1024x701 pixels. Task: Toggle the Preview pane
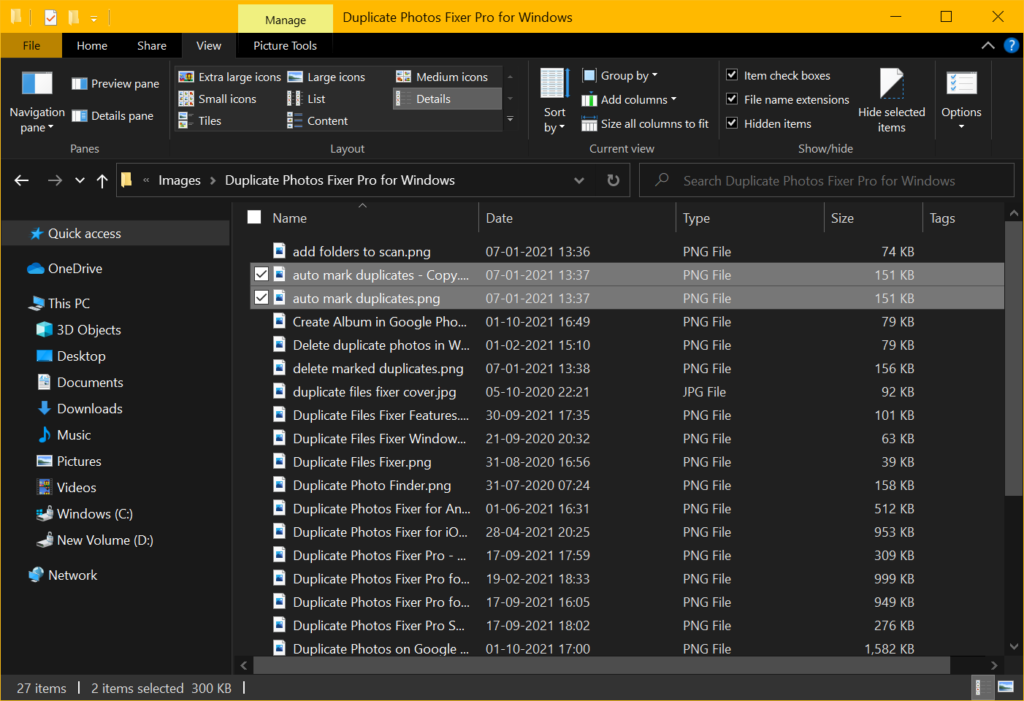[x=116, y=84]
